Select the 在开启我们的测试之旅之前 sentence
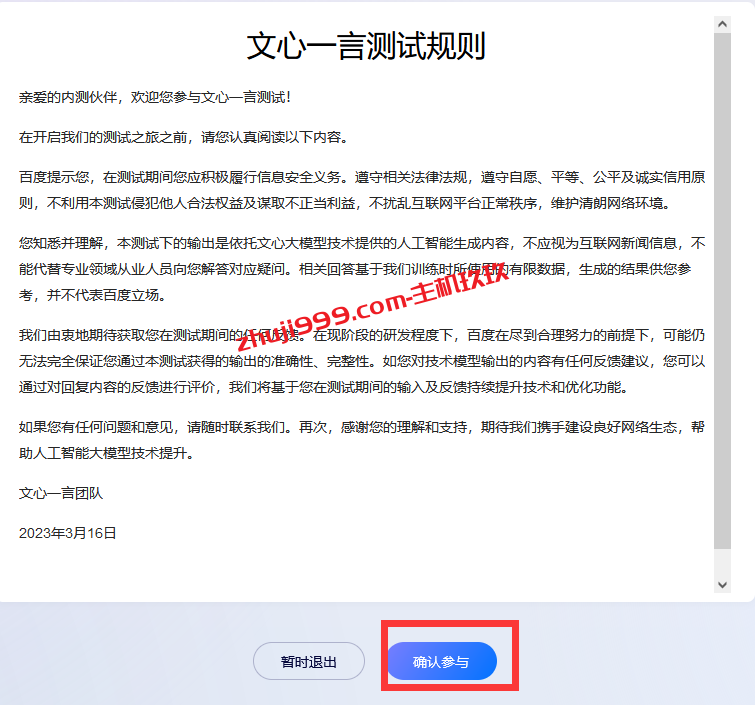This screenshot has height=705, width=755. click(183, 137)
